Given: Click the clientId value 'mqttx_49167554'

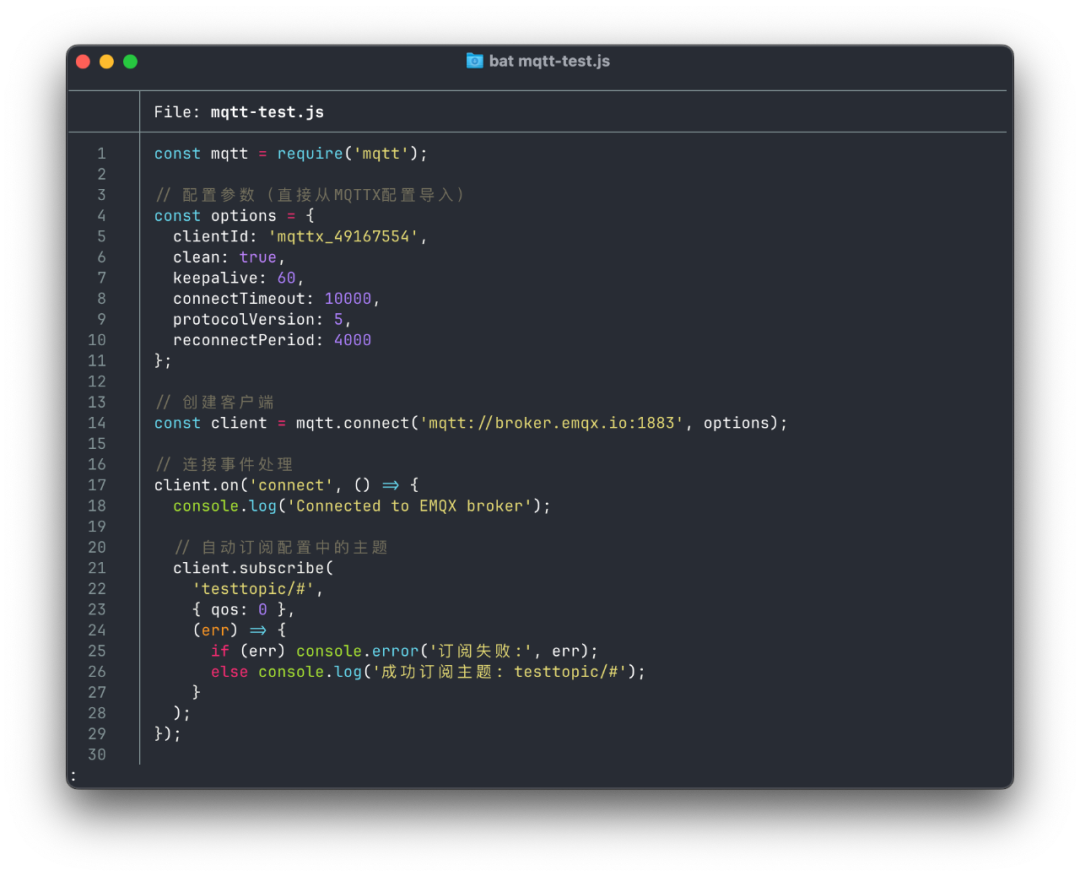Looking at the screenshot, I should click(x=343, y=237).
